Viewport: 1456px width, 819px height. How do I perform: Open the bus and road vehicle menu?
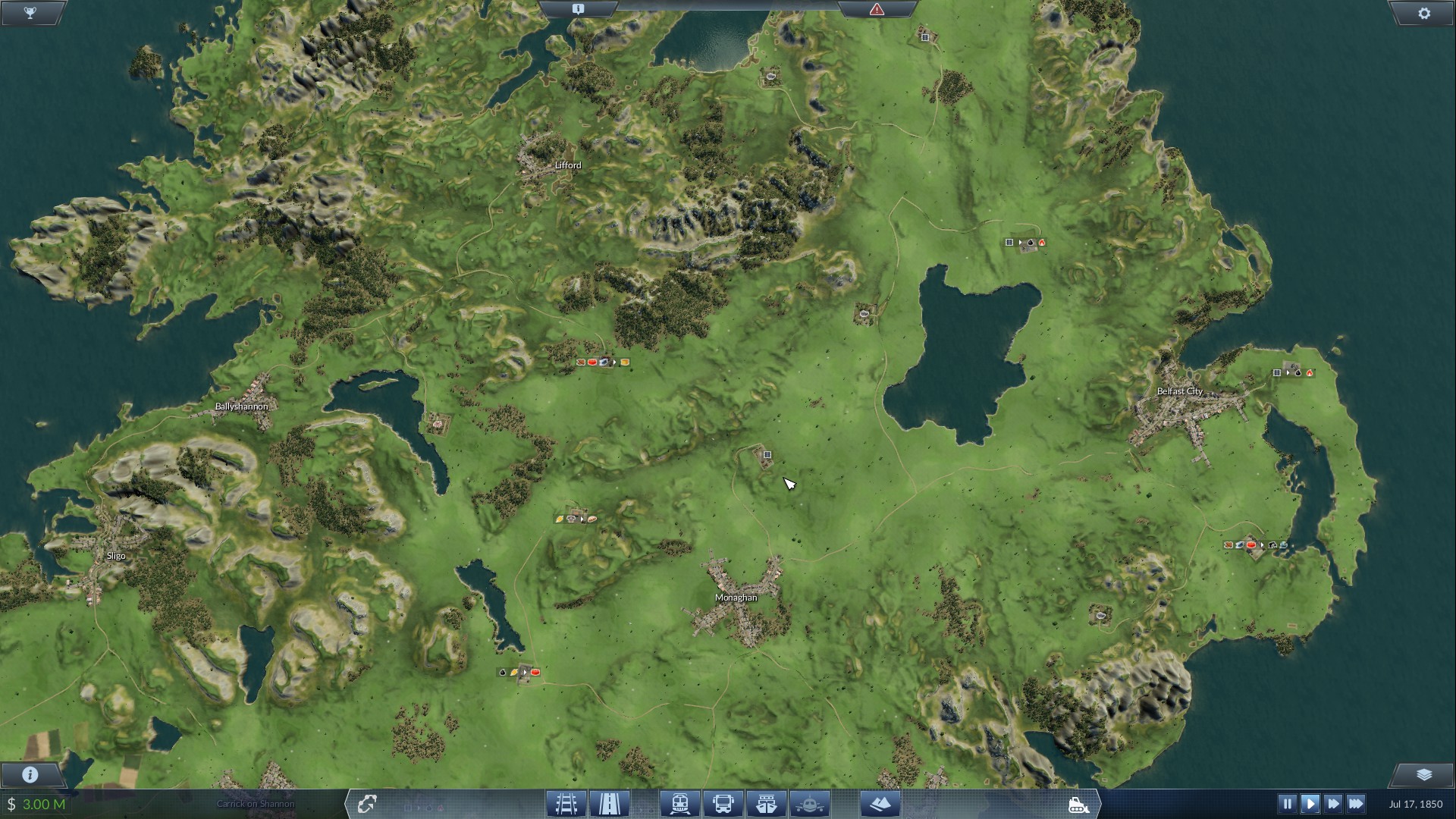click(x=723, y=804)
